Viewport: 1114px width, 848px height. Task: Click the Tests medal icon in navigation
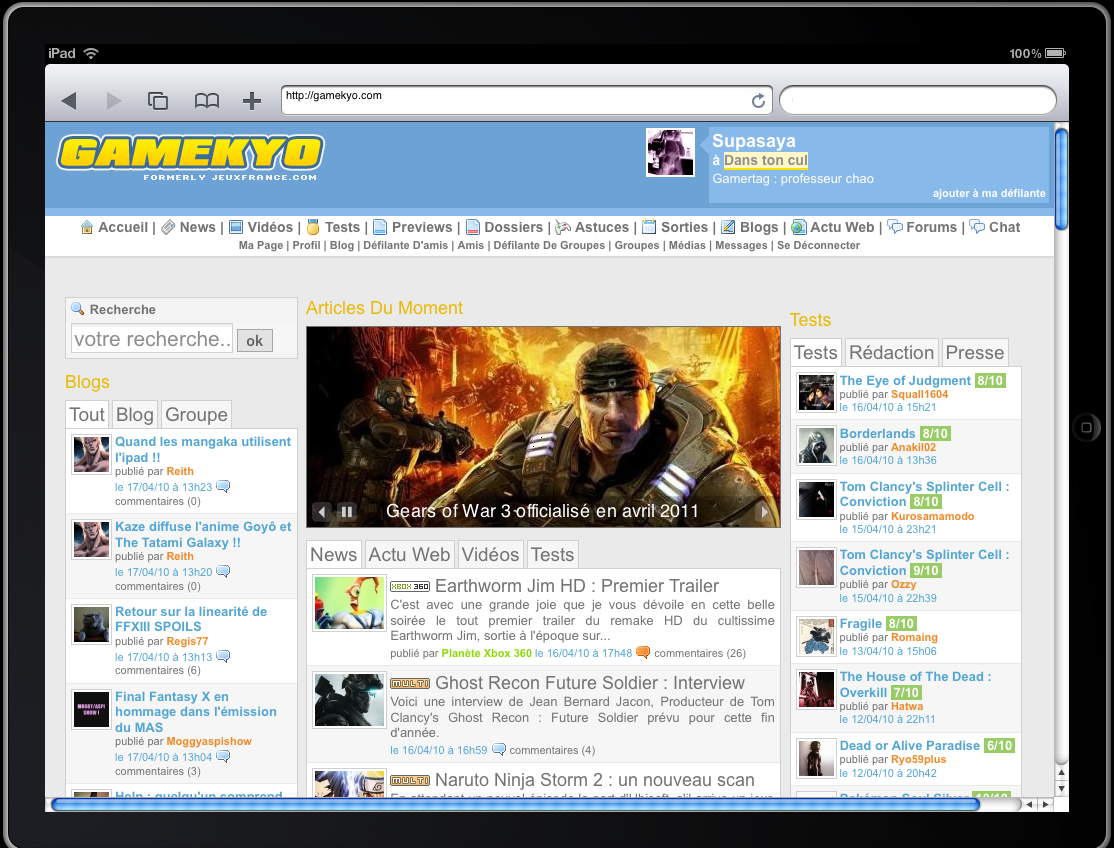pyautogui.click(x=313, y=227)
